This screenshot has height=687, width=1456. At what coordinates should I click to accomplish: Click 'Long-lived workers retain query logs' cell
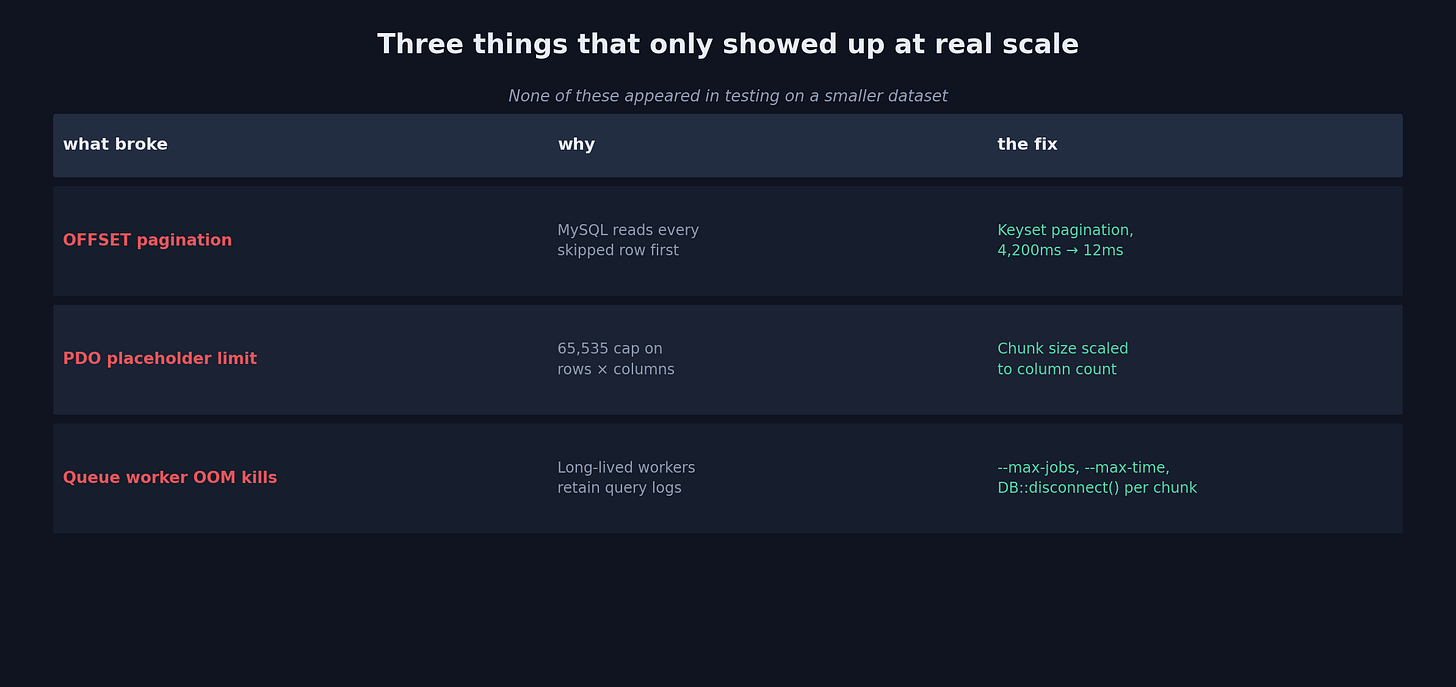click(626, 478)
